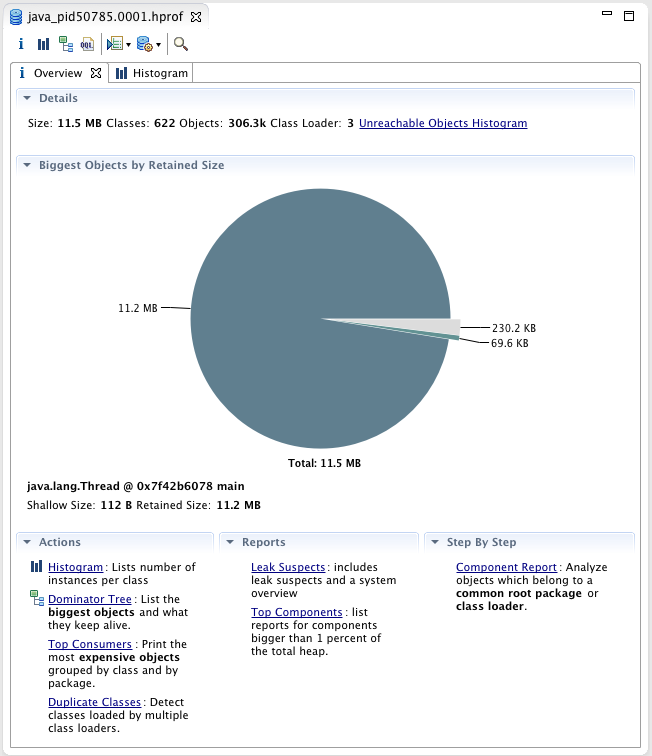
Task: Open the Dominator Tree link
Action: point(90,599)
